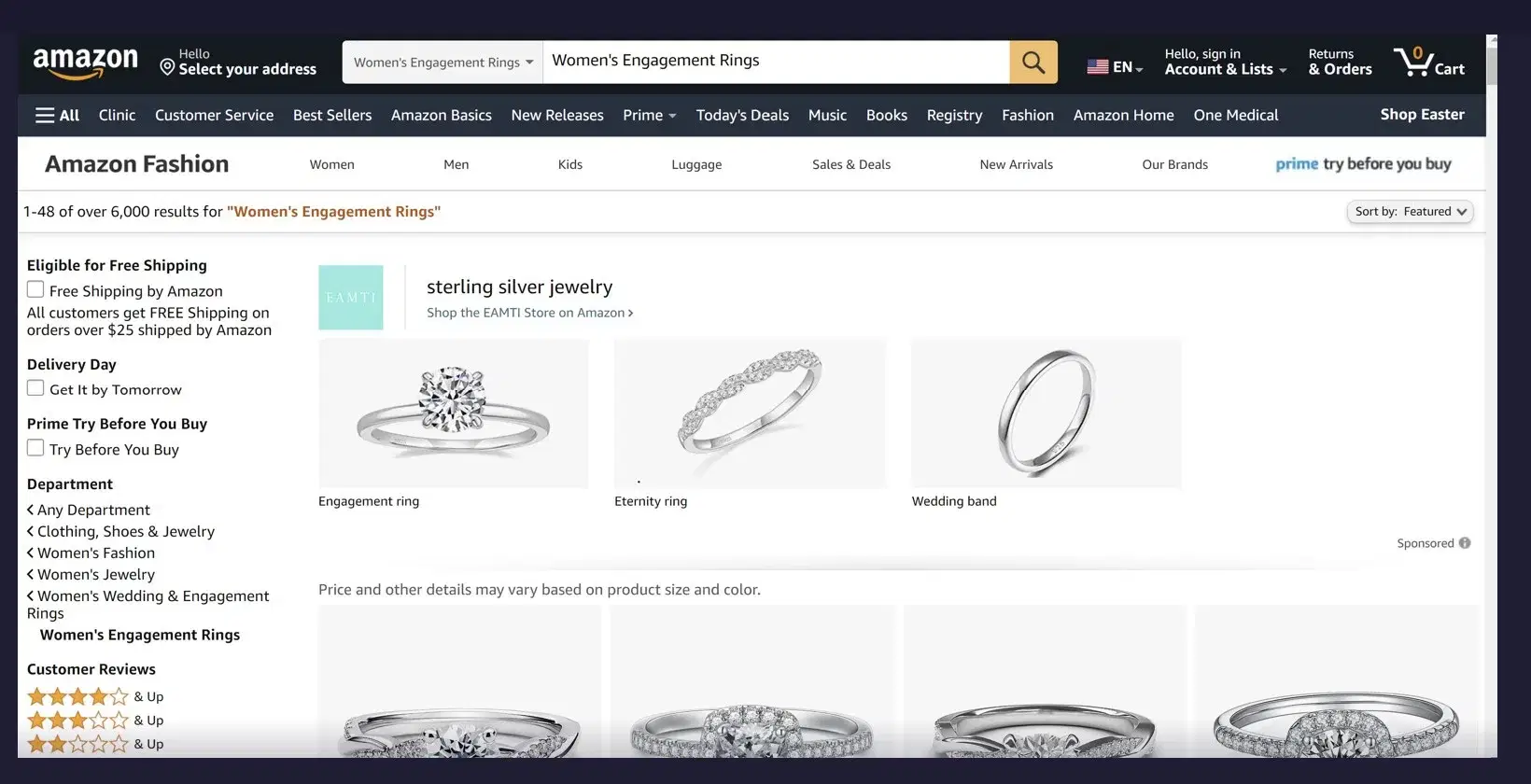Expand search category dropdown
Image resolution: width=1531 pixels, height=784 pixels.
442,63
